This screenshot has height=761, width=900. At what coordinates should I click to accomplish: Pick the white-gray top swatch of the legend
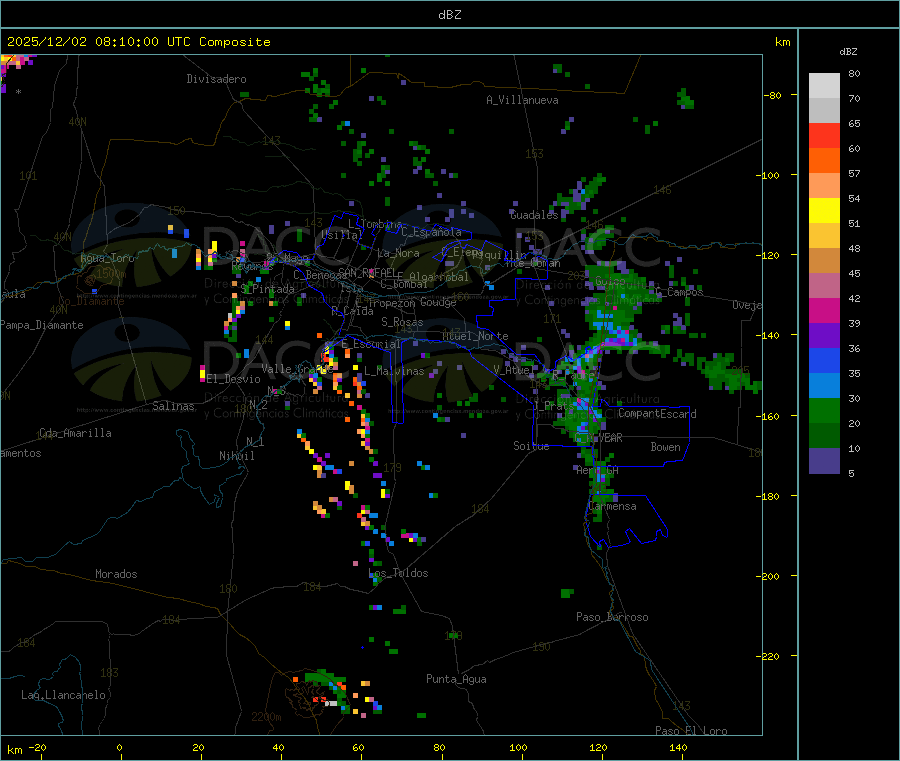pos(824,86)
